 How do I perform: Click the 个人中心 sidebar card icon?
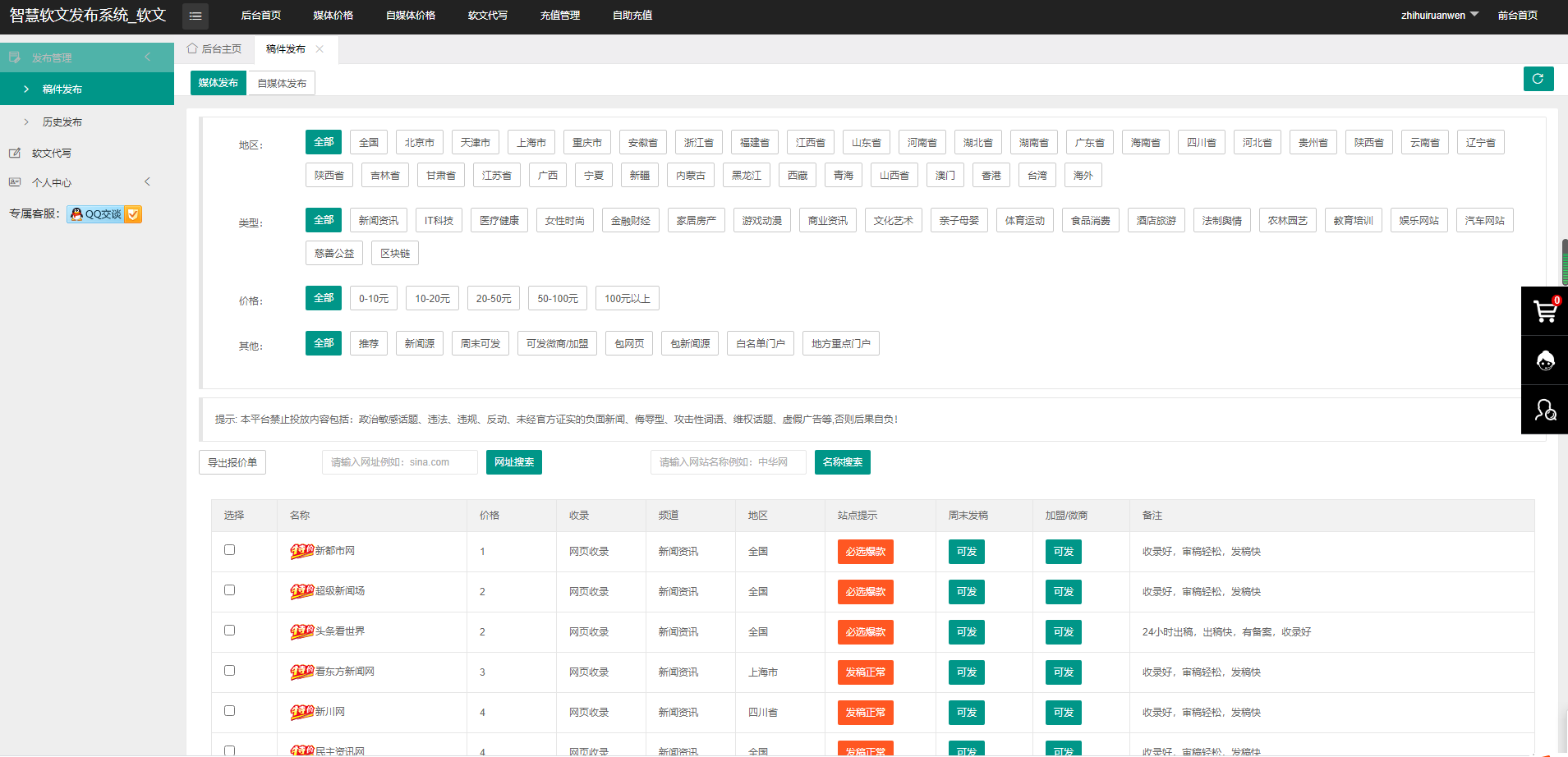[x=15, y=182]
